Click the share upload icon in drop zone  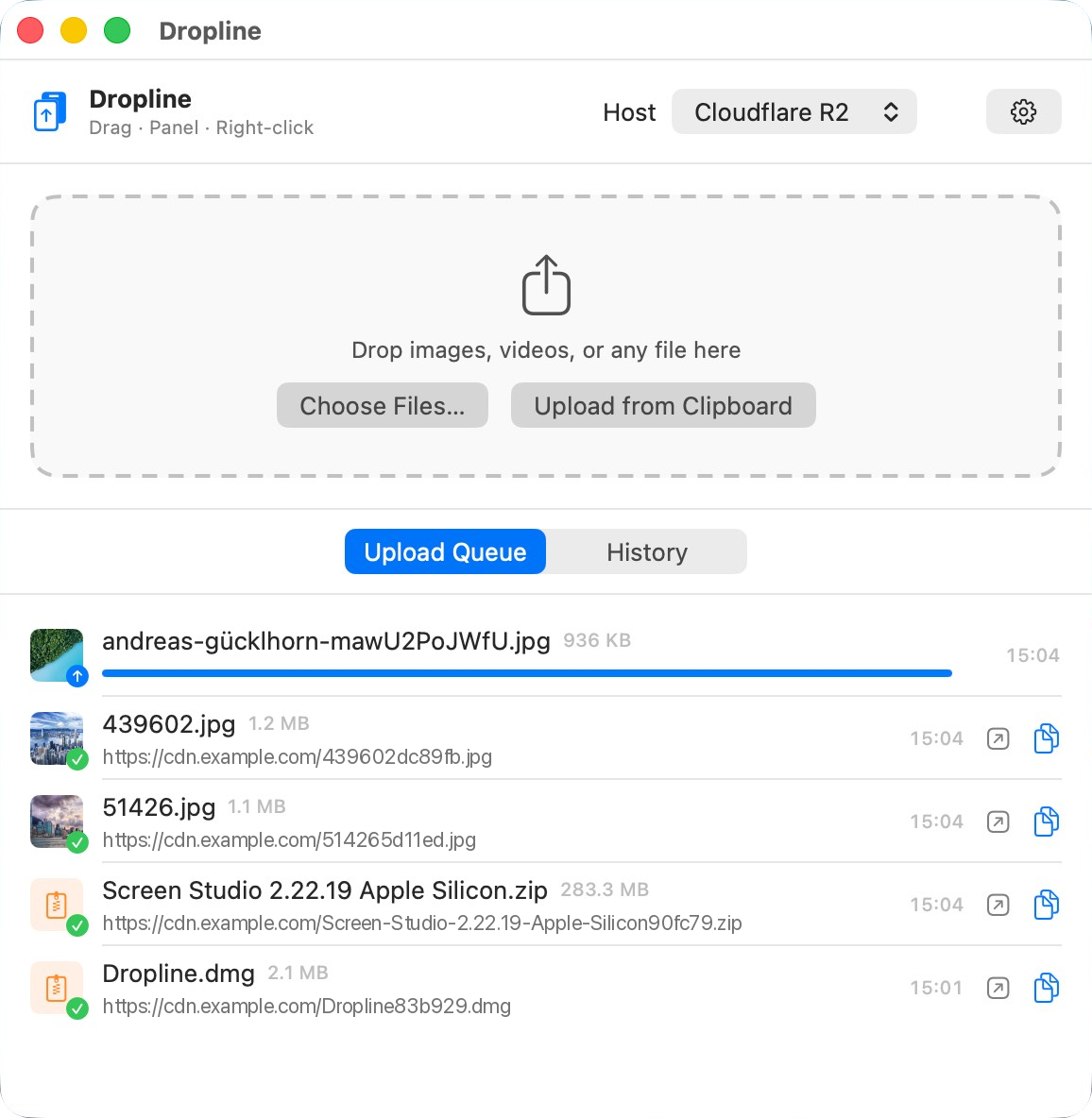click(x=546, y=285)
